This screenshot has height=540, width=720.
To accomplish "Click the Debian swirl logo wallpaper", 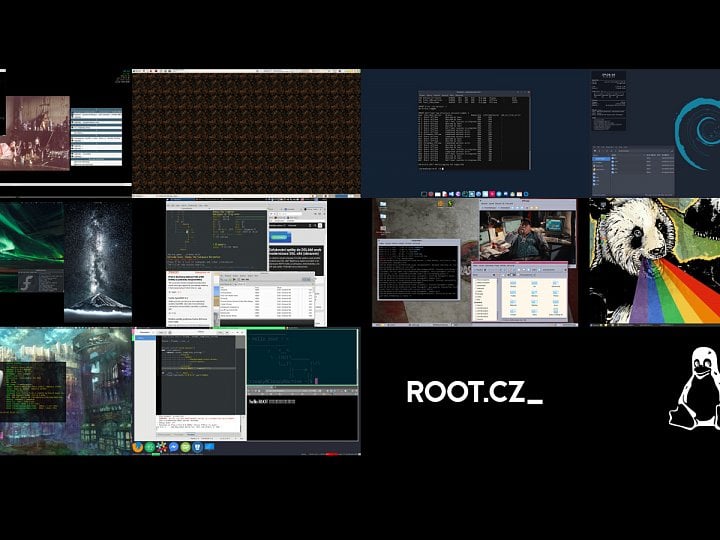I will tap(697, 133).
